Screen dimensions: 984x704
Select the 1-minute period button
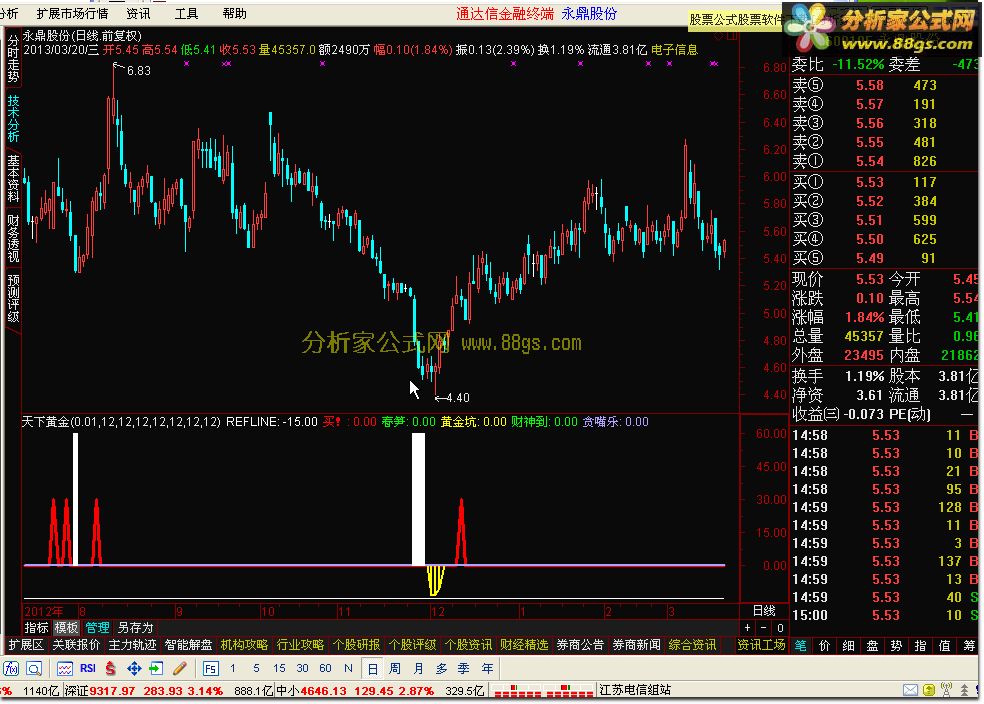[233, 668]
